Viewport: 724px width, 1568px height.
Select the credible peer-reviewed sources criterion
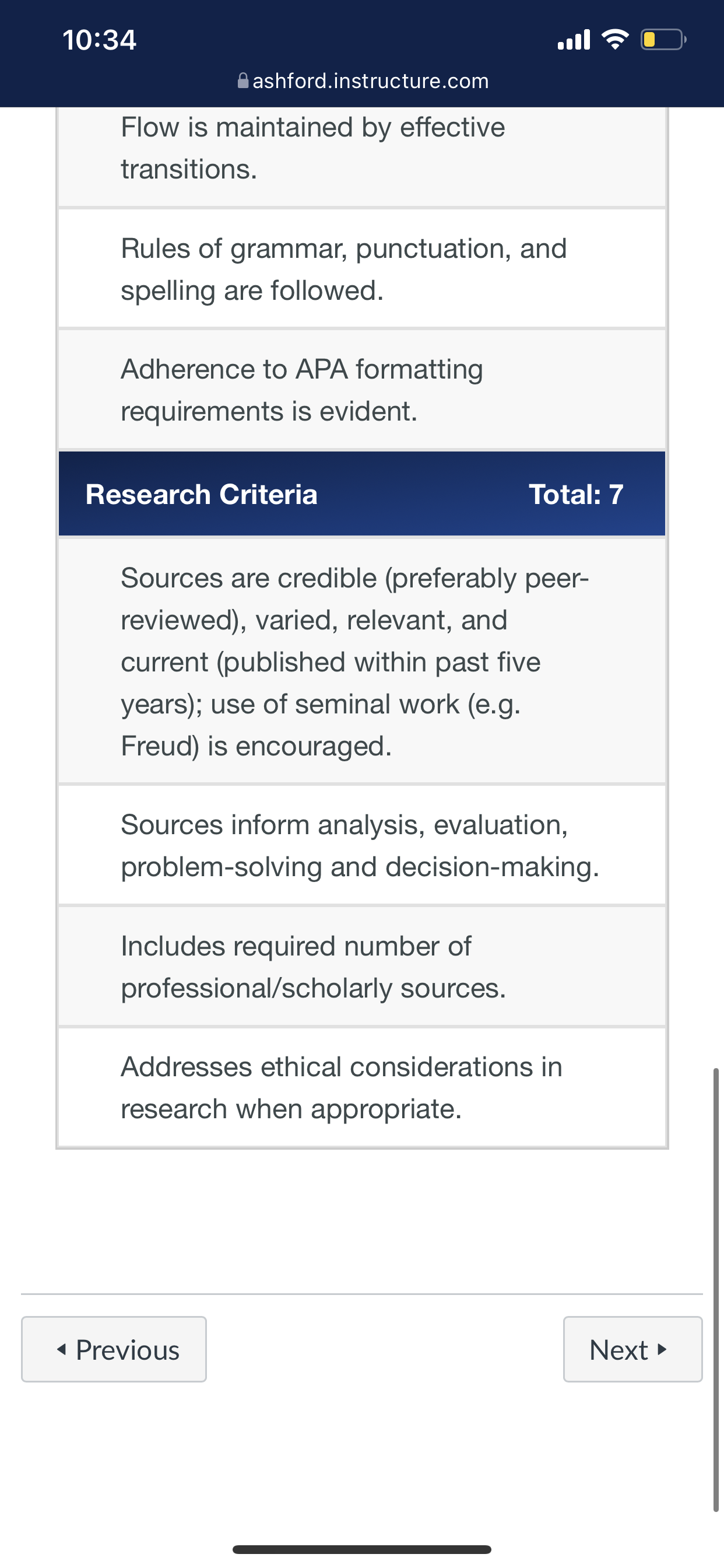click(362, 661)
